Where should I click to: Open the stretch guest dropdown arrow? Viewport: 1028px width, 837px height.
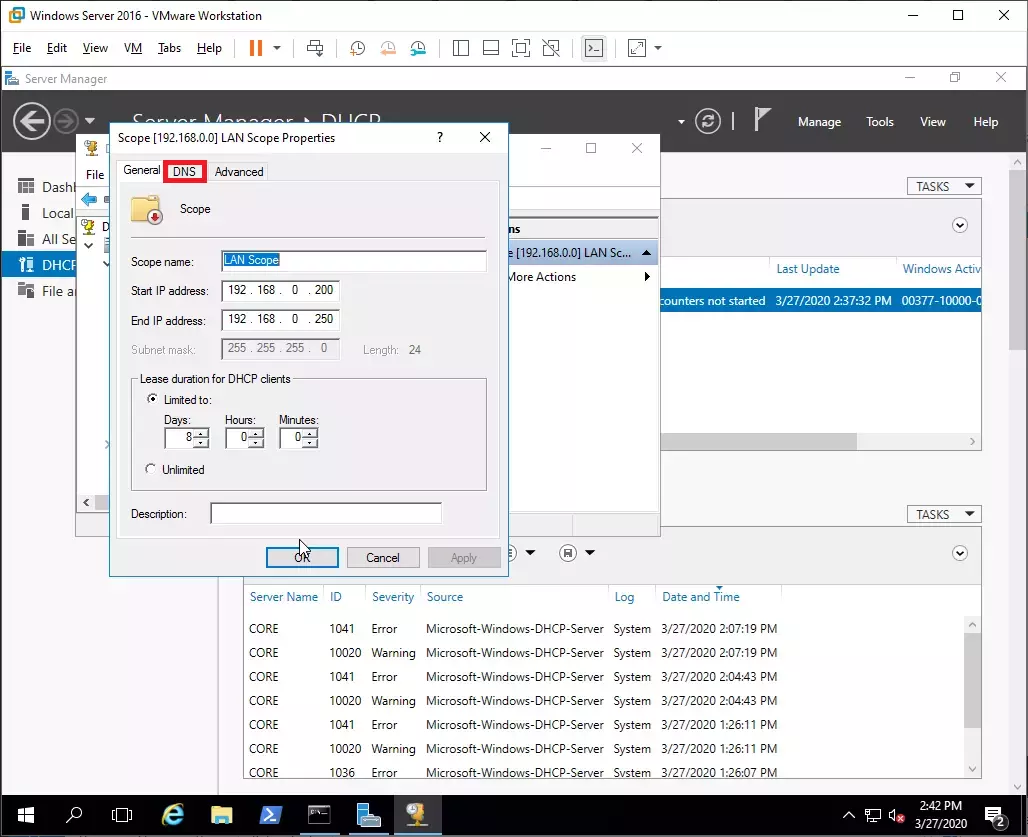pyautogui.click(x=658, y=48)
